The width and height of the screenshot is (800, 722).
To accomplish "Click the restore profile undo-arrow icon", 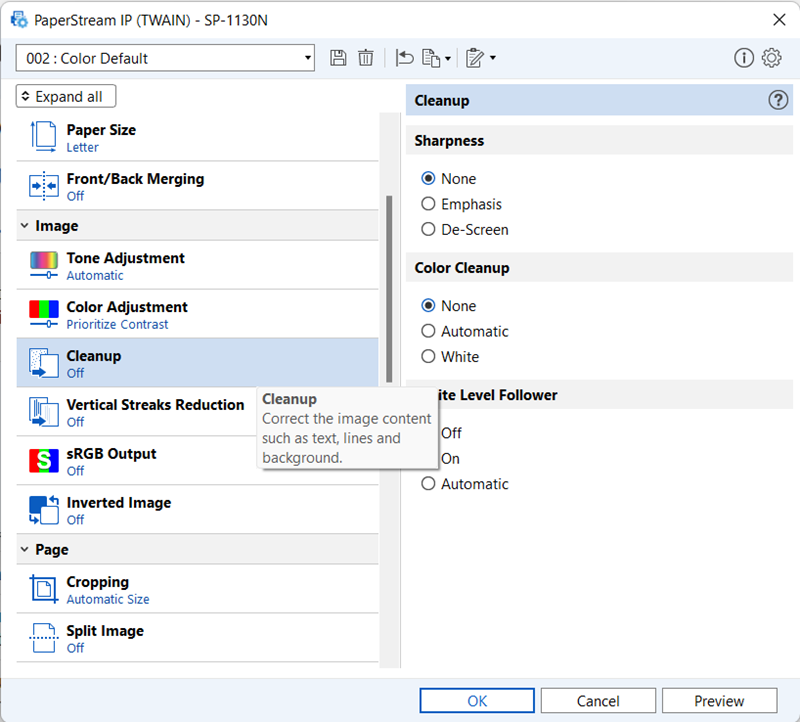I will tap(404, 58).
